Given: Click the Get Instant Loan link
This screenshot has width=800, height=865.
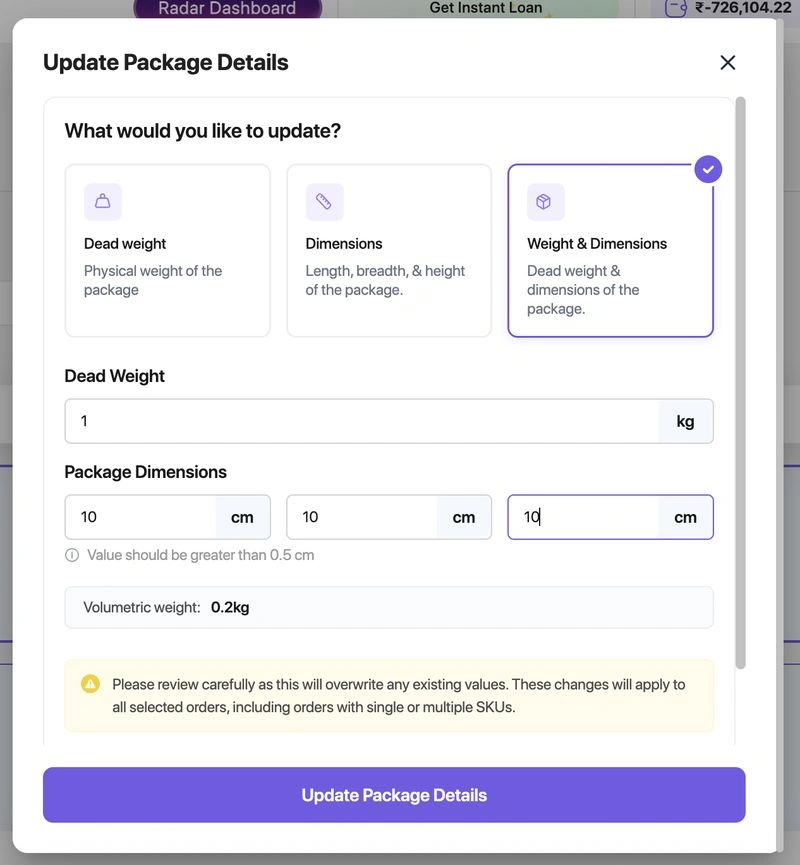Looking at the screenshot, I should point(486,8).
